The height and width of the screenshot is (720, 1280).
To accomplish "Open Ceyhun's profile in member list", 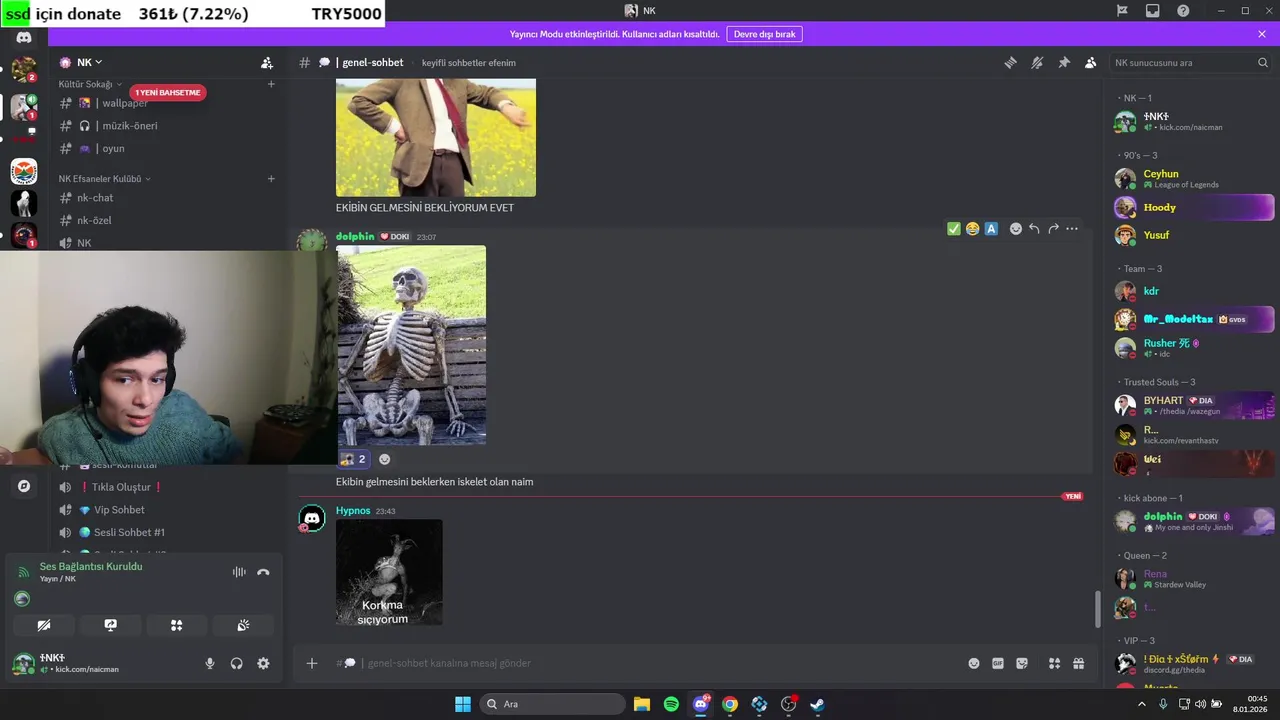I will coord(1193,179).
